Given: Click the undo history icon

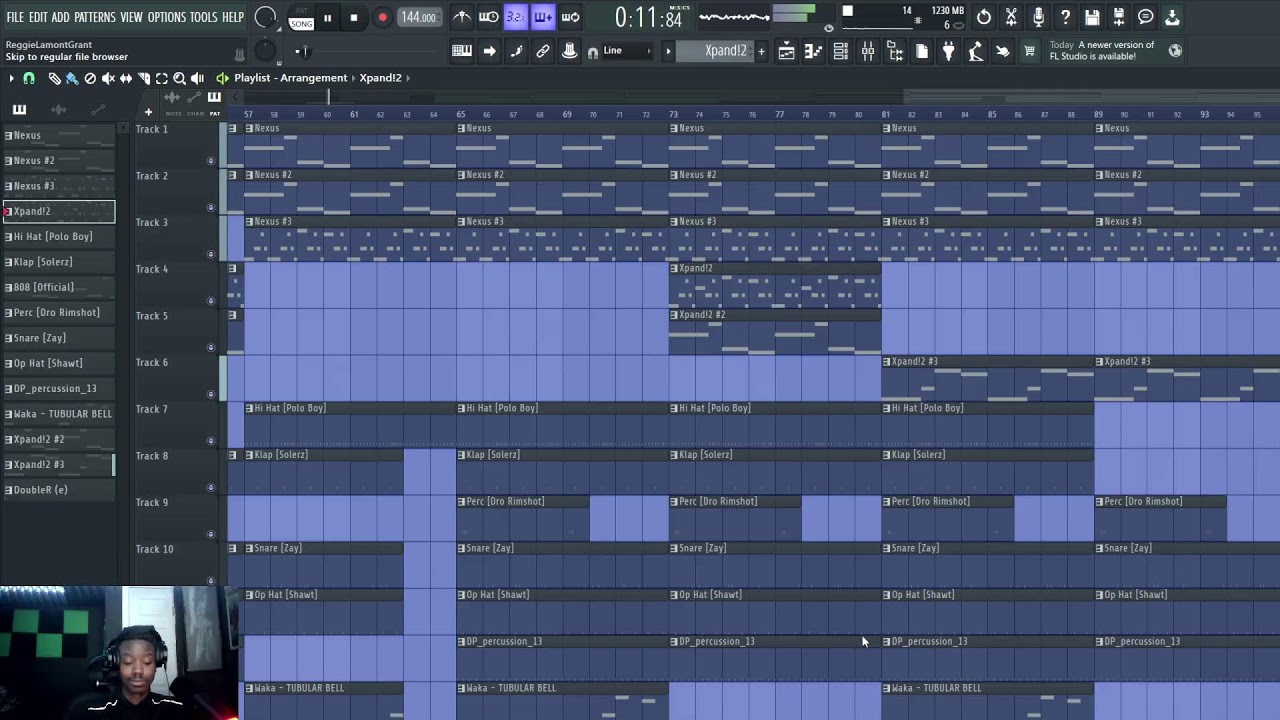Looking at the screenshot, I should (x=984, y=17).
